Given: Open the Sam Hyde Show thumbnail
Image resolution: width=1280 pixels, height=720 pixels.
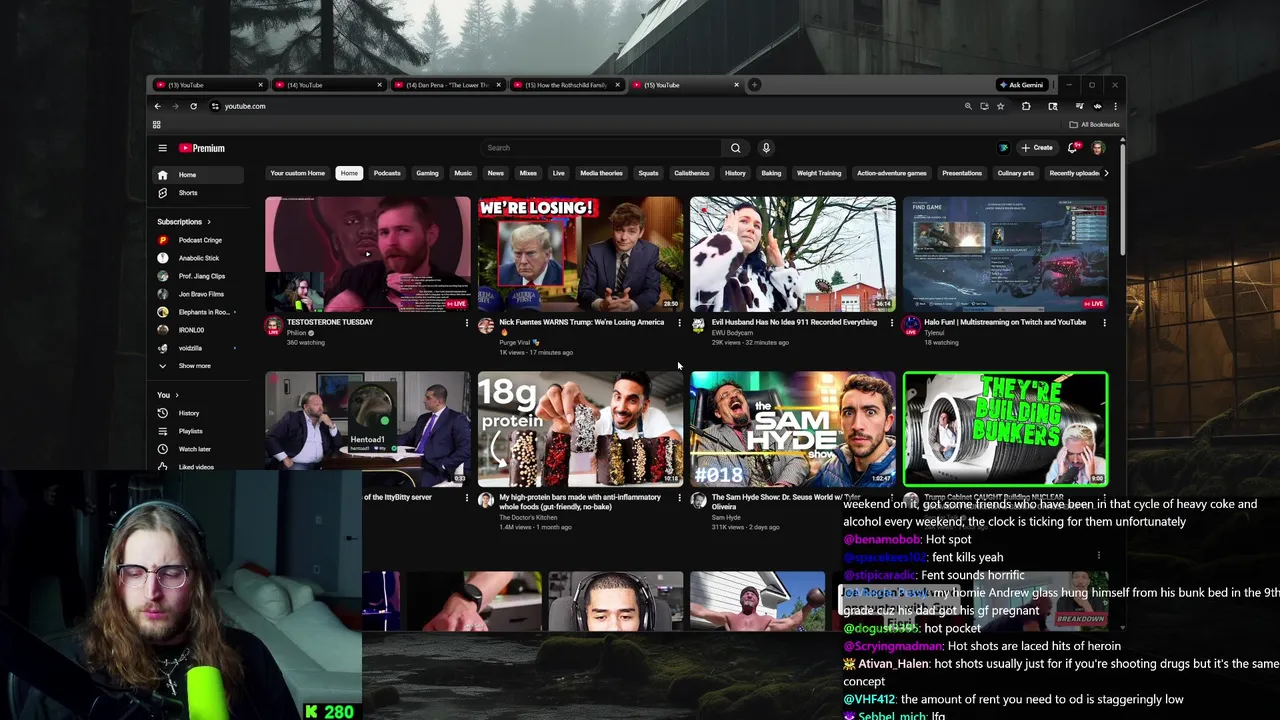Looking at the screenshot, I should [x=793, y=429].
